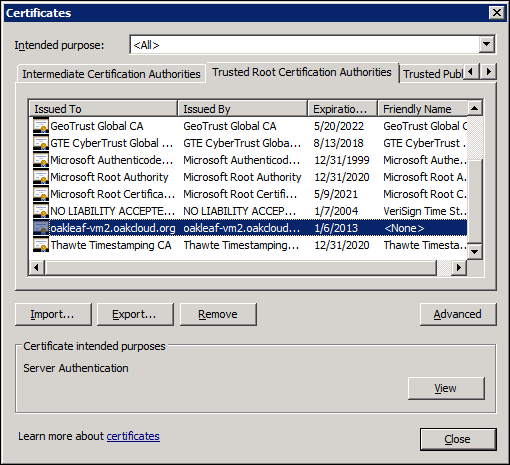View the selected certificate details
The height and width of the screenshot is (465, 510).
(446, 388)
